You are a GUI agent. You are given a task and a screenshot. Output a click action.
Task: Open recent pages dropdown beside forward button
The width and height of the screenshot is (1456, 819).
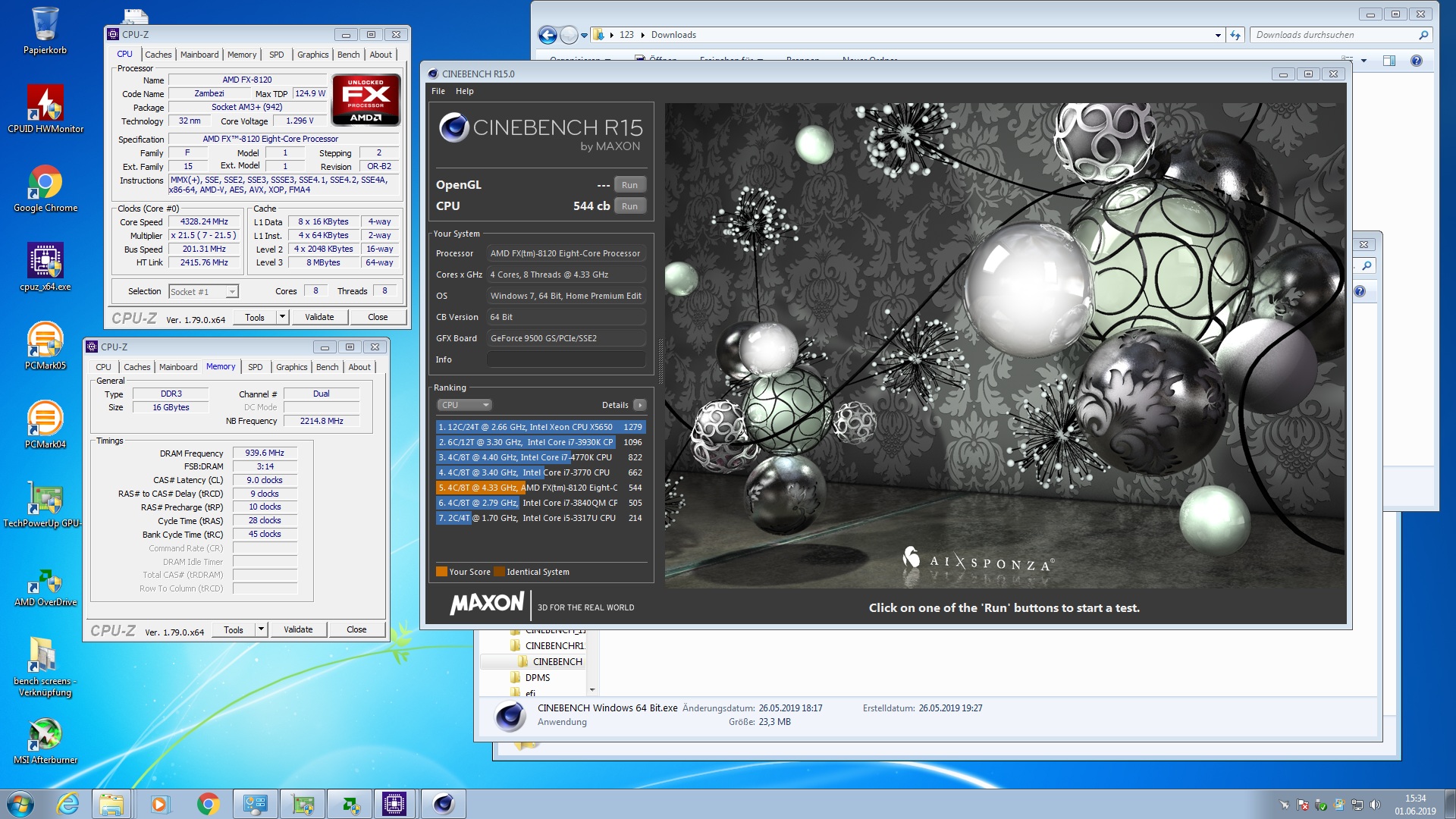pyautogui.click(x=584, y=35)
